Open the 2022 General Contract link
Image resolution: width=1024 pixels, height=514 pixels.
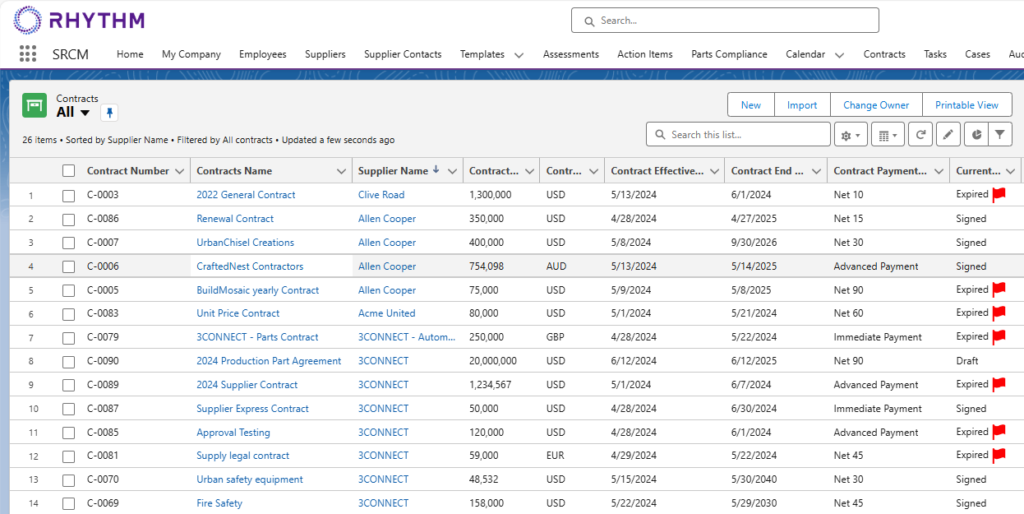click(x=246, y=195)
